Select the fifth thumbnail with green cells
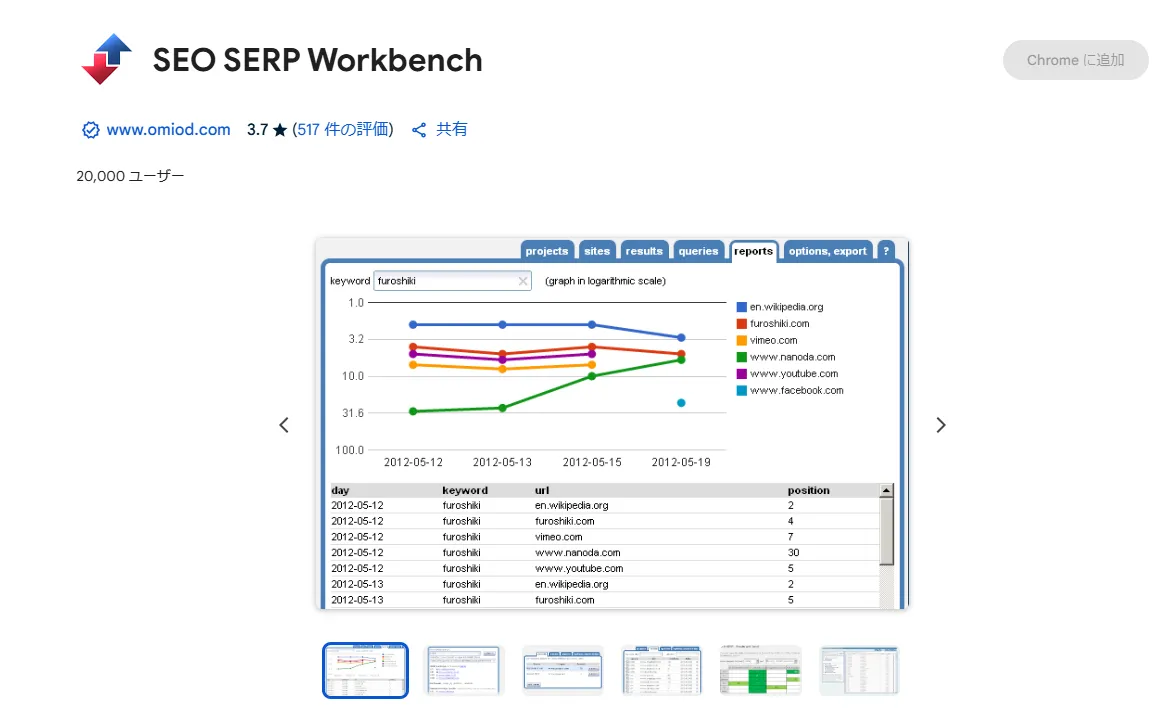The width and height of the screenshot is (1173, 721). tap(761, 670)
